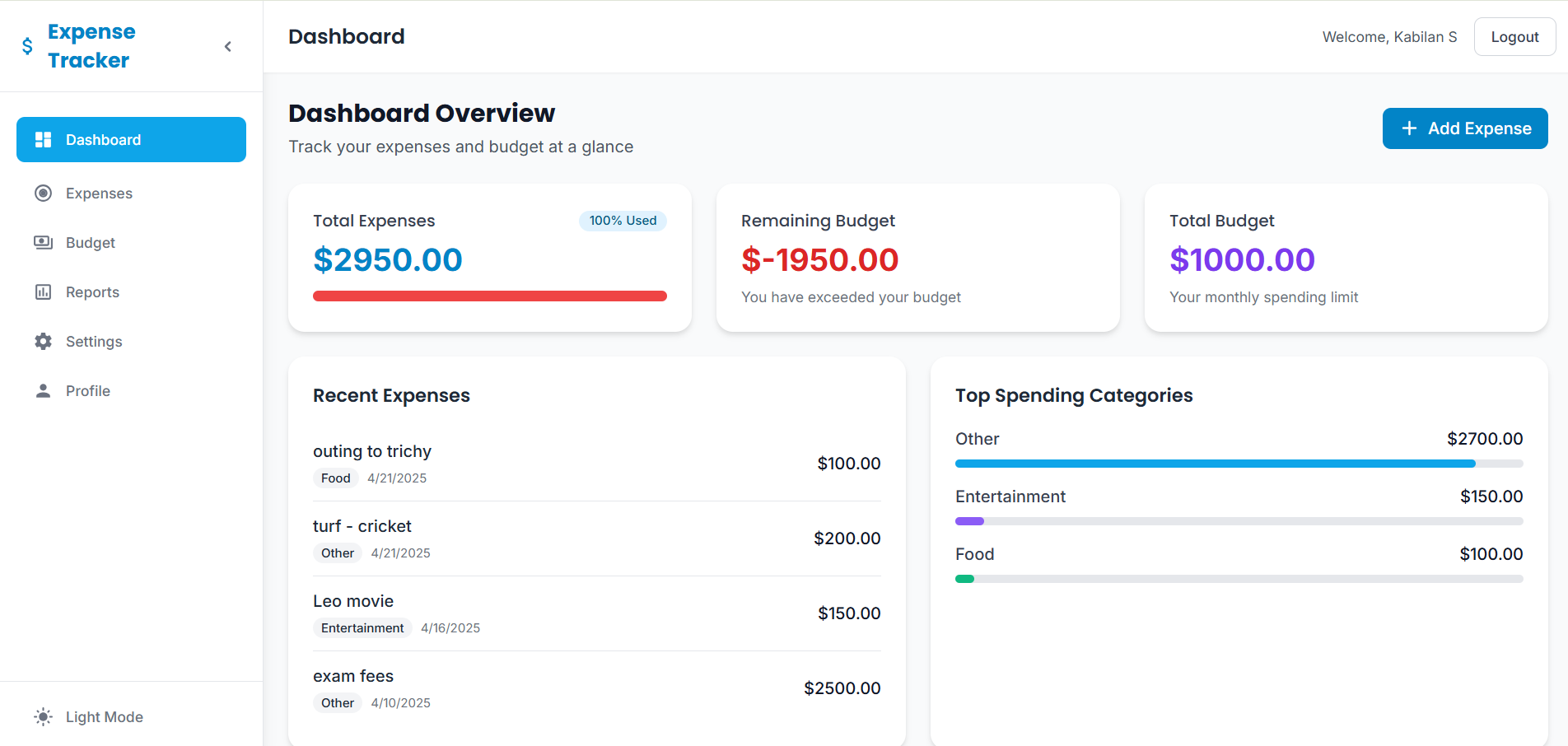
Task: Click the Logout button
Action: pos(1514,36)
